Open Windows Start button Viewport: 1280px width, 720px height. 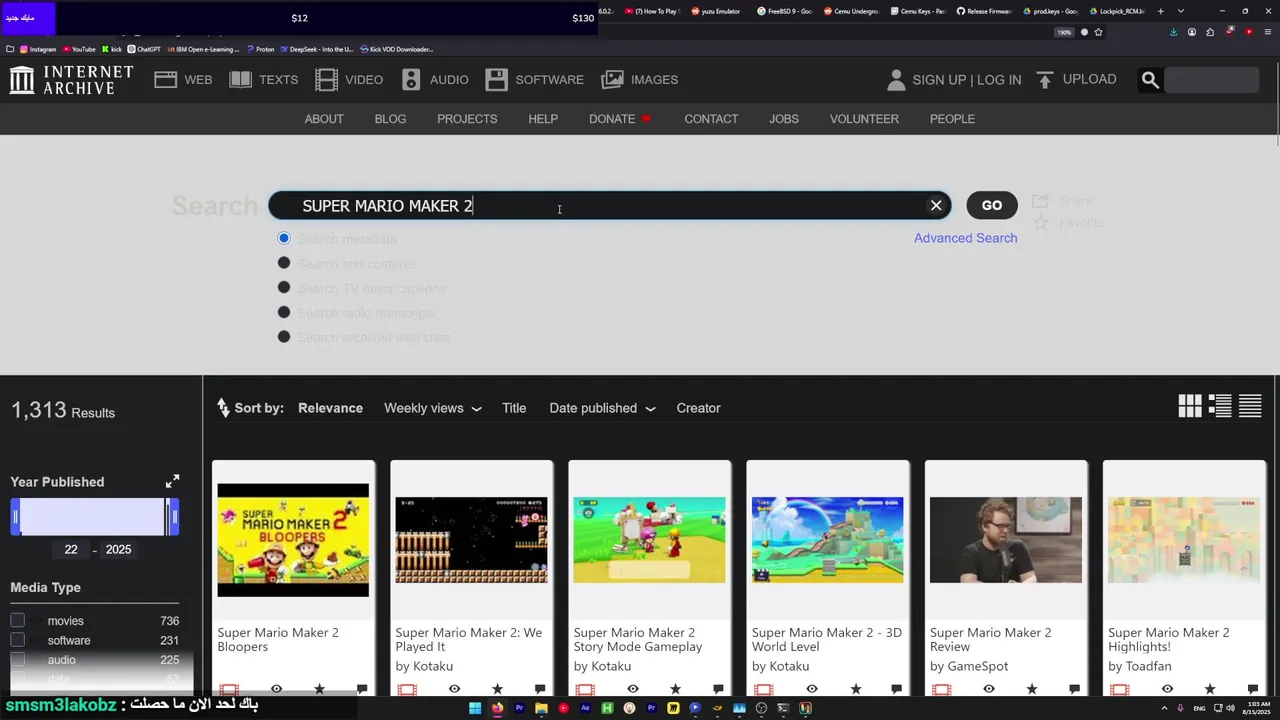point(475,708)
